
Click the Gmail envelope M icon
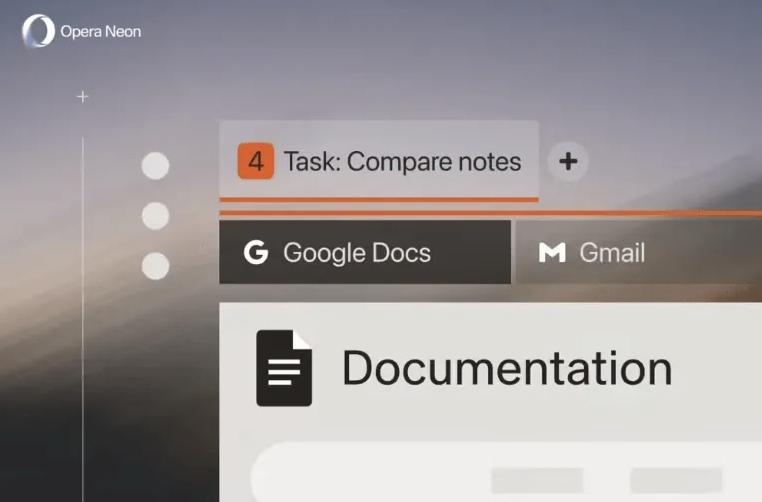552,253
